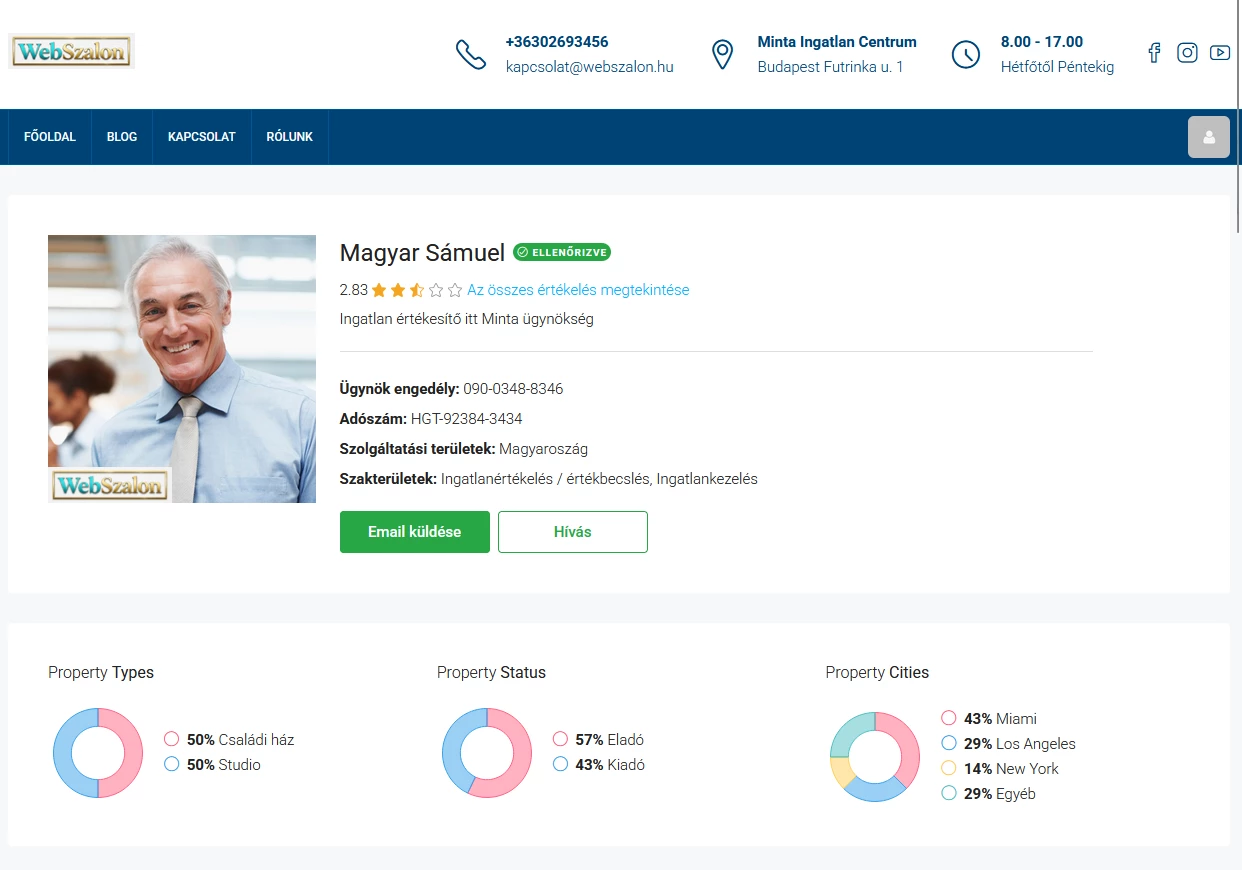Click the pink segment of Property Status chart
The height and width of the screenshot is (870, 1242).
(516, 762)
